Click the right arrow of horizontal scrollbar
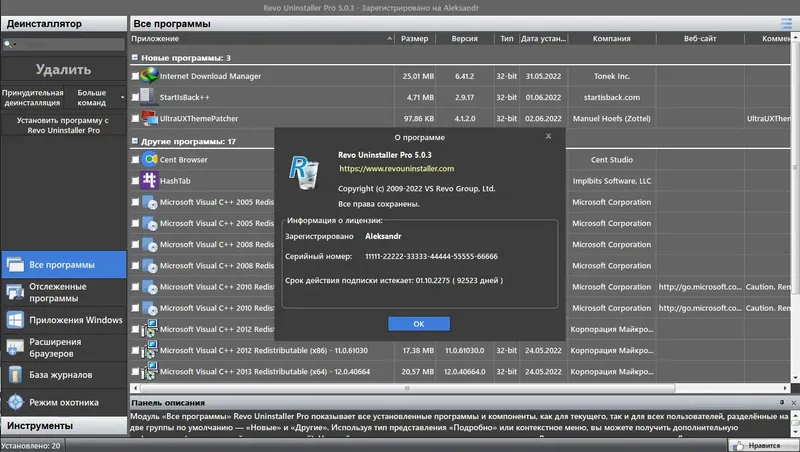Image resolution: width=800 pixels, height=452 pixels. point(785,388)
